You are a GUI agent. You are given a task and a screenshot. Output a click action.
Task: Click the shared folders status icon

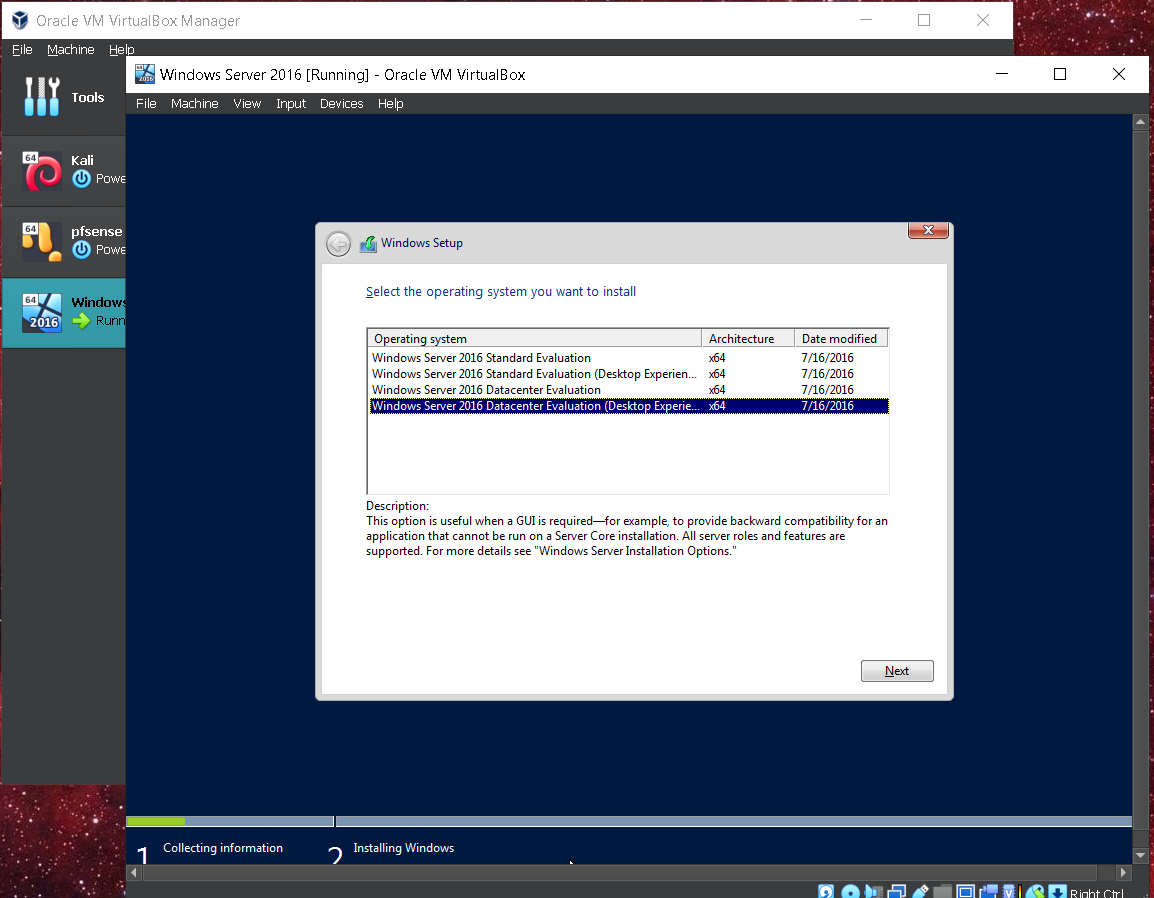[x=942, y=890]
